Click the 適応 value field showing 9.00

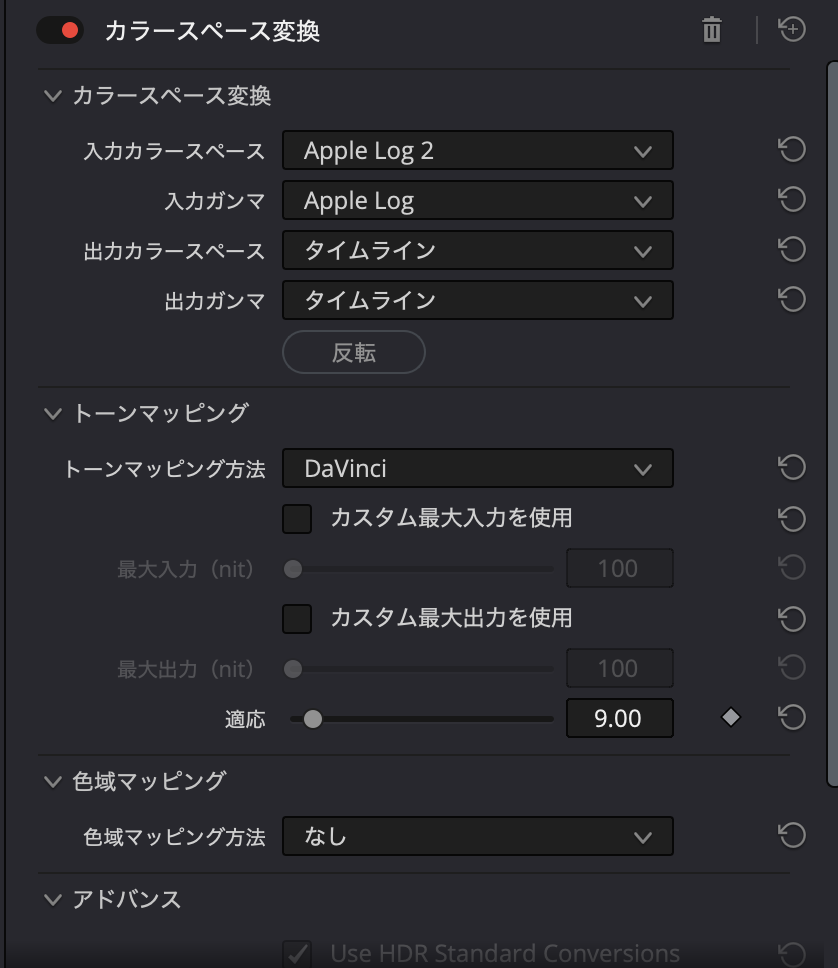[619, 718]
